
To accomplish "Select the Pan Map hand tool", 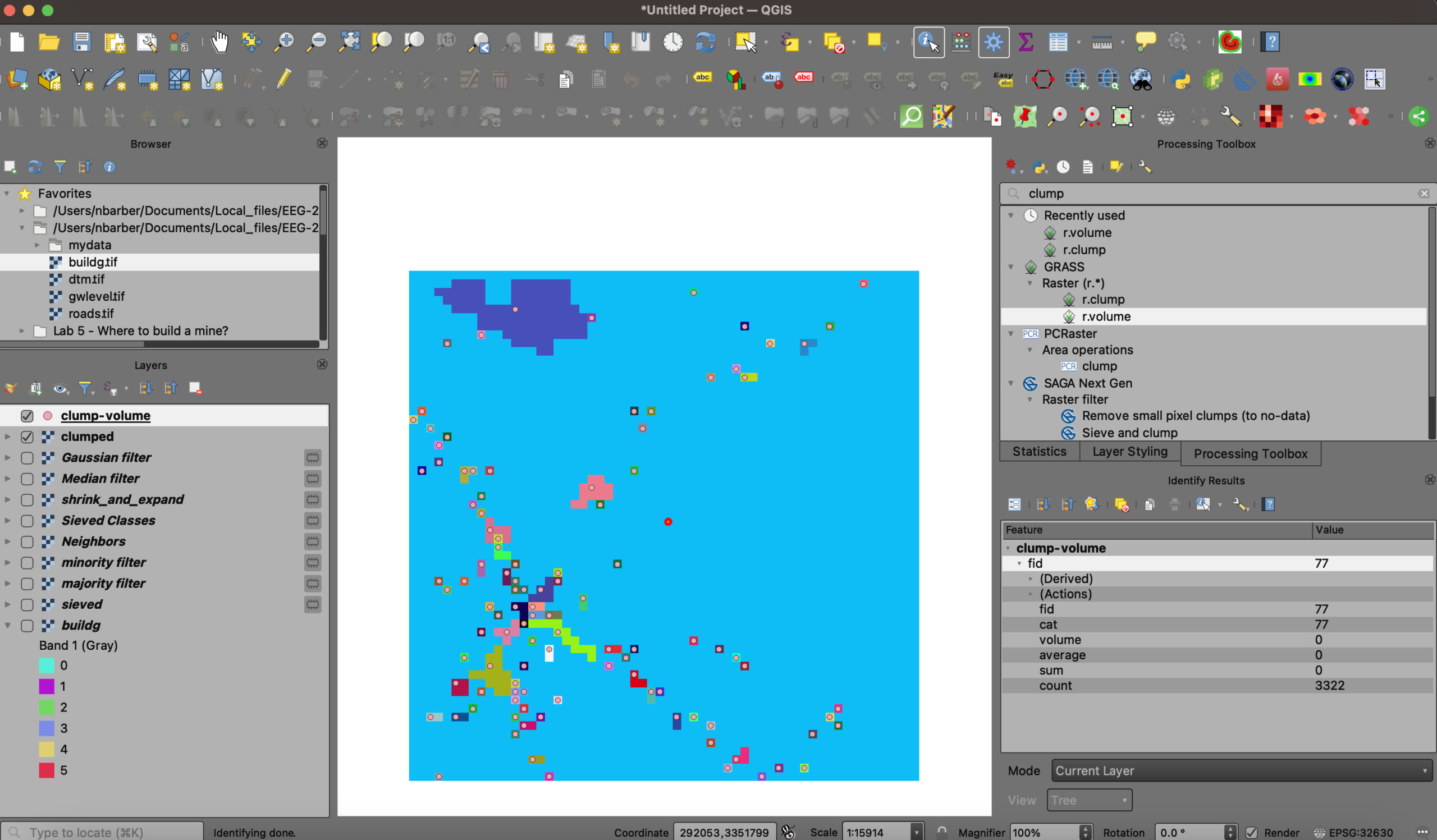I will pos(219,42).
